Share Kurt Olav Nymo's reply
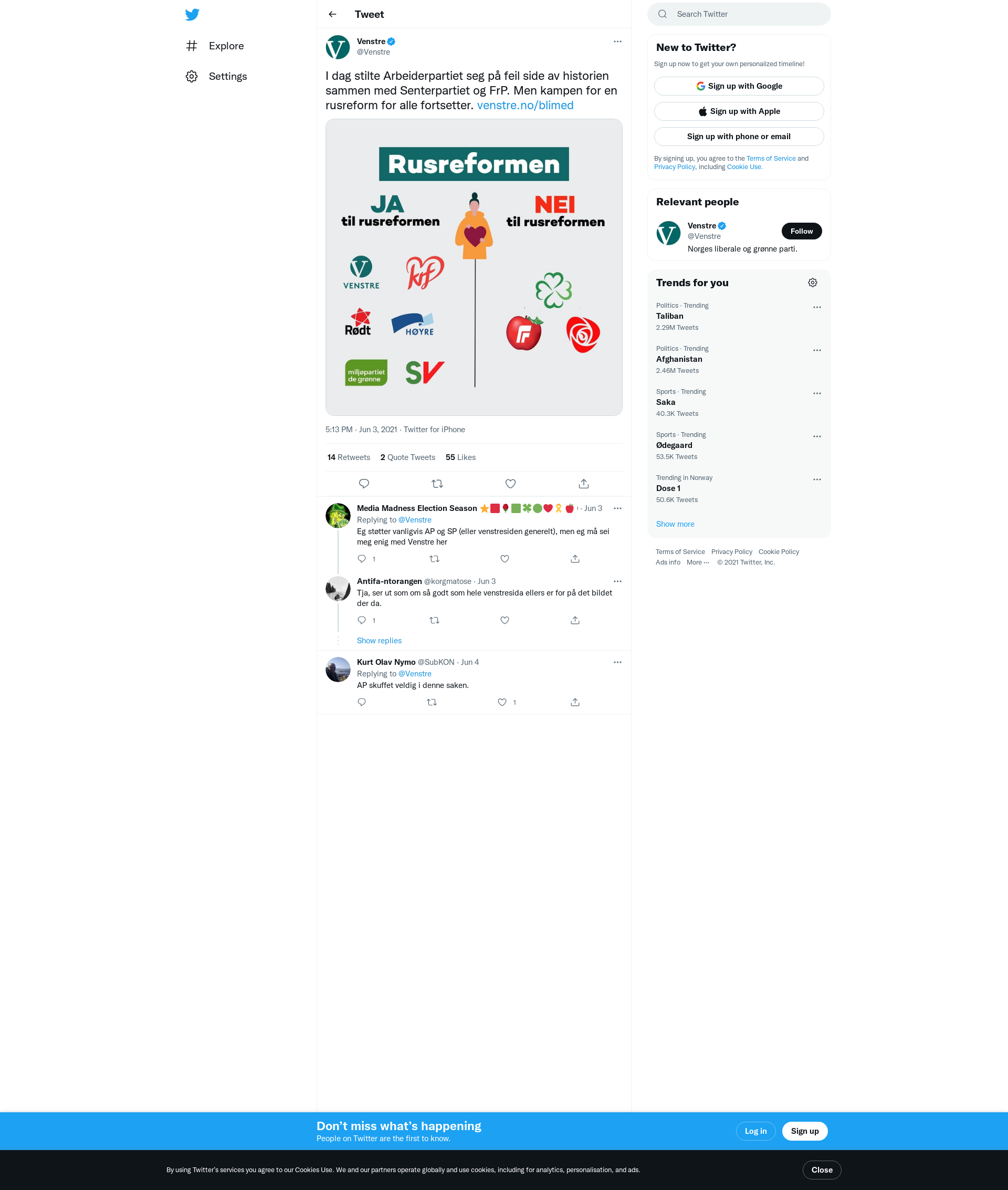Image resolution: width=1008 pixels, height=1190 pixels. pyautogui.click(x=575, y=702)
